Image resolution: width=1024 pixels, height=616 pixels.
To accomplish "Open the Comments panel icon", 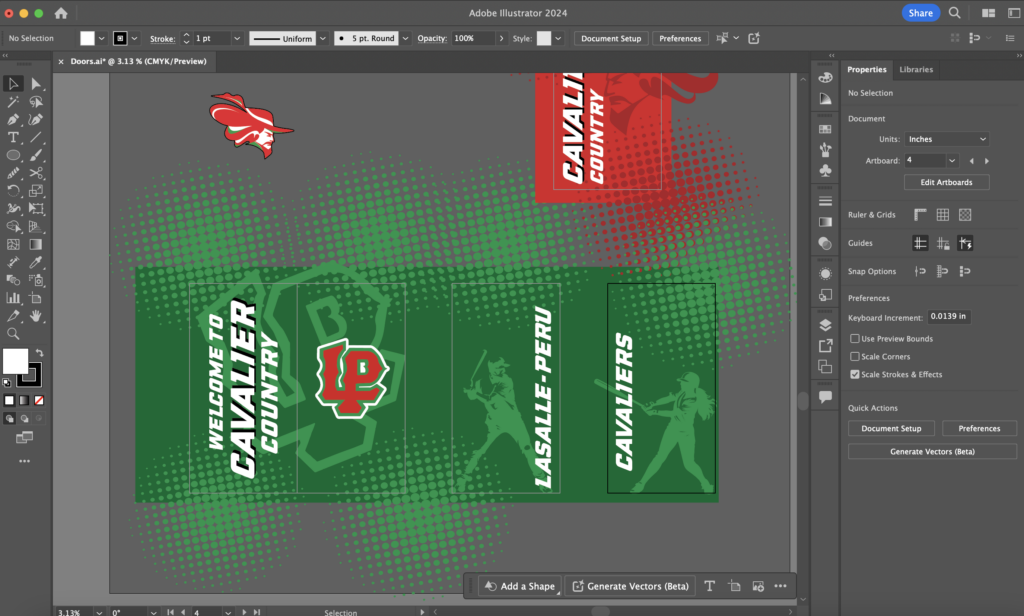I will coord(825,397).
